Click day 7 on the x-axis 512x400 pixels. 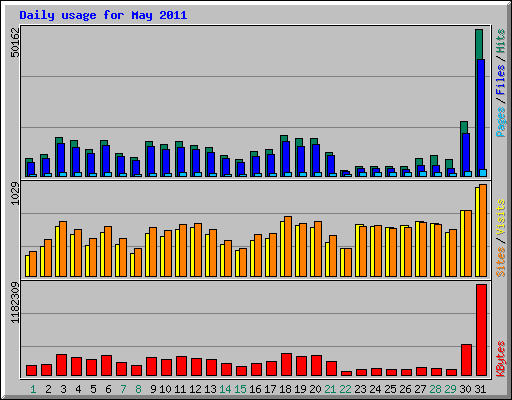click(x=123, y=389)
